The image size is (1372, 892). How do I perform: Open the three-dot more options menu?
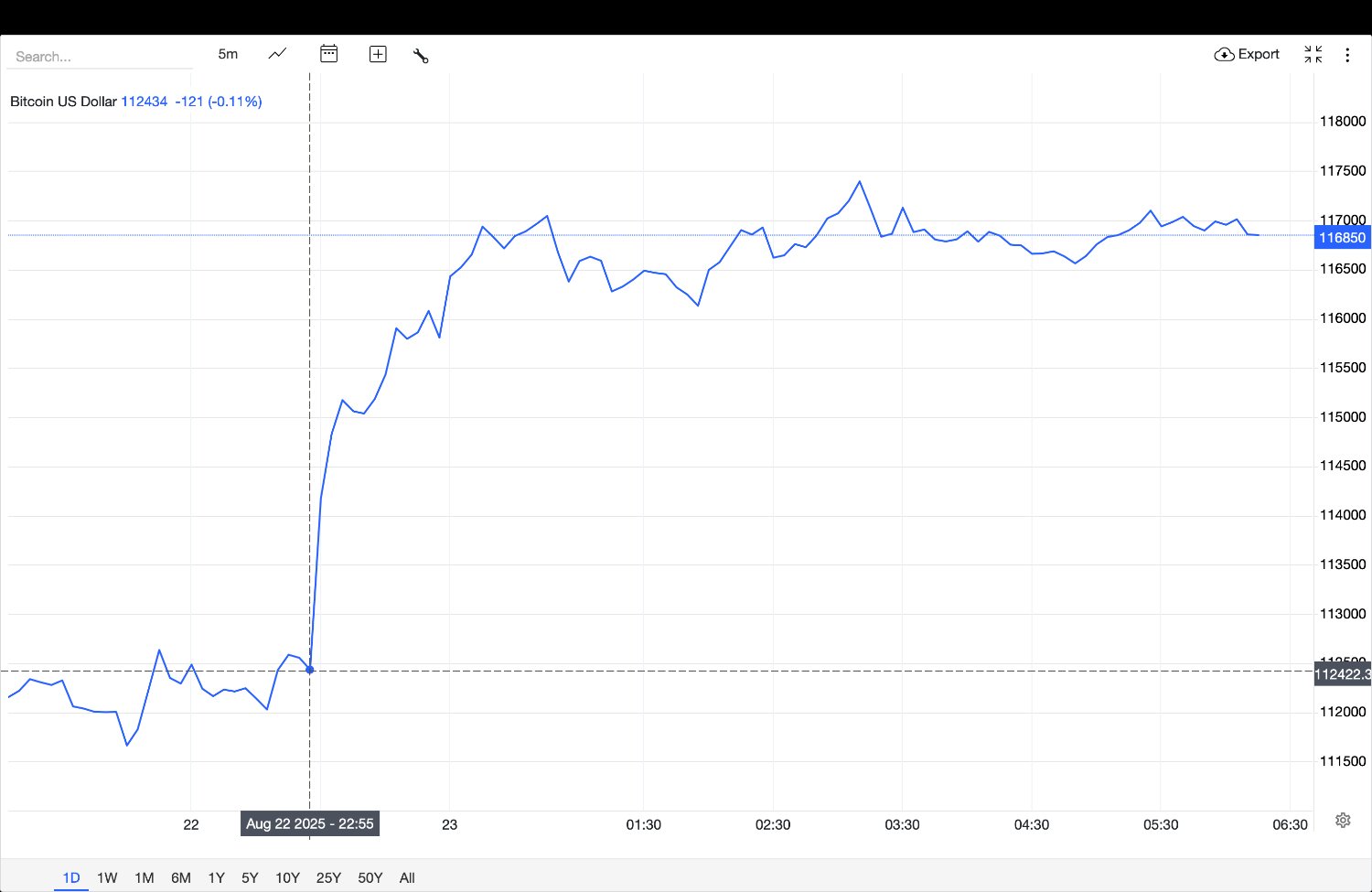pos(1347,55)
